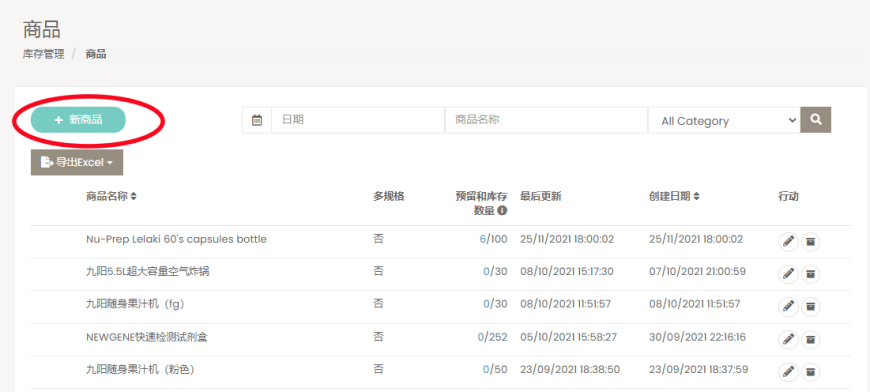Select product name 九阳随身果汁机（粉色）

coord(140,369)
